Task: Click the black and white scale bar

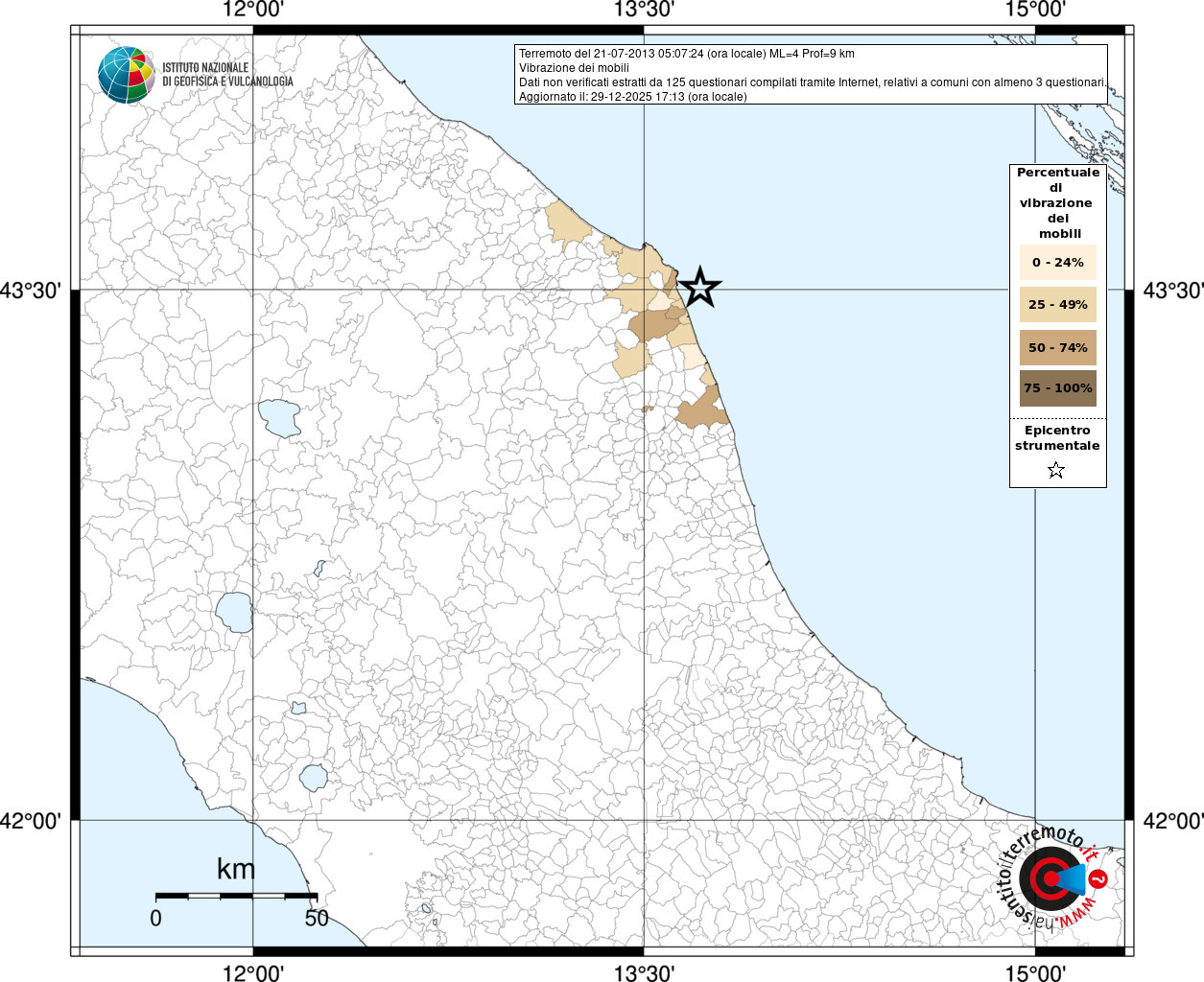Action: coord(236,896)
